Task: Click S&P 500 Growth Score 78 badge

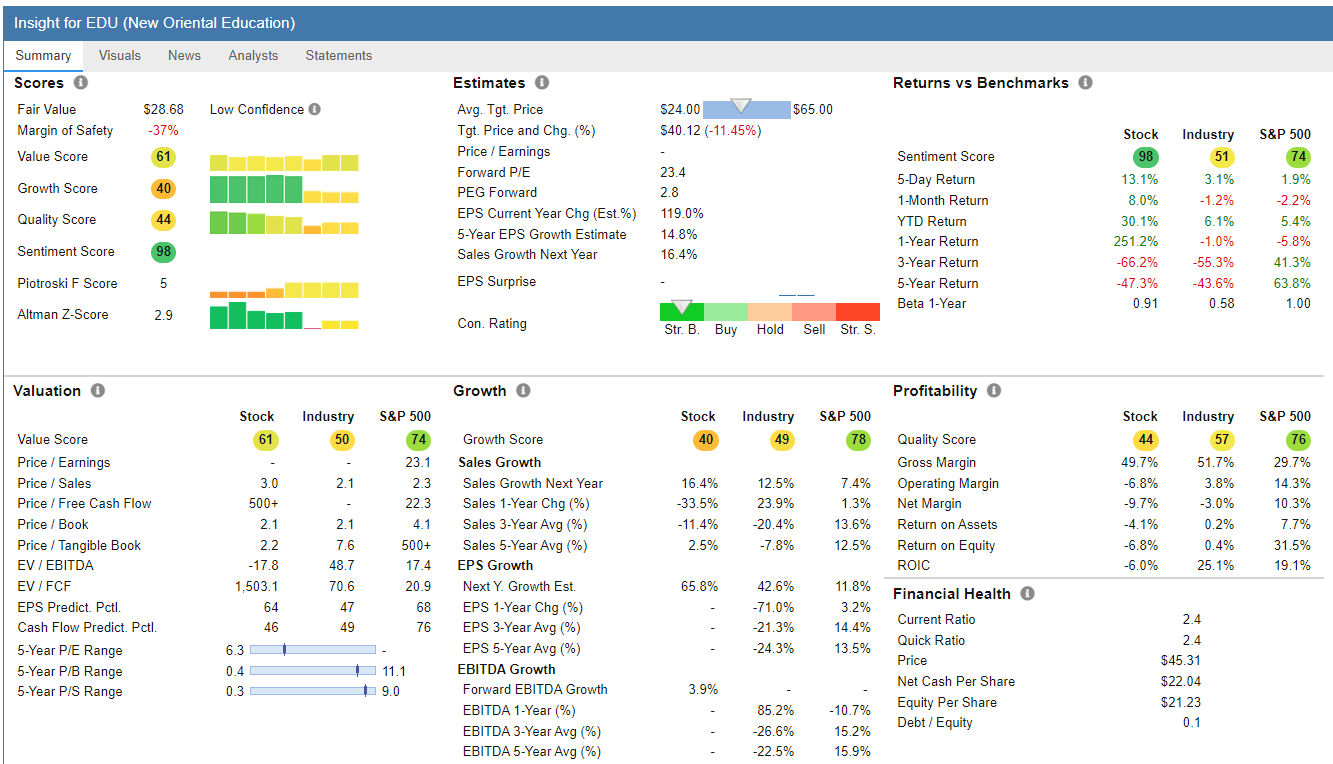Action: 857,440
